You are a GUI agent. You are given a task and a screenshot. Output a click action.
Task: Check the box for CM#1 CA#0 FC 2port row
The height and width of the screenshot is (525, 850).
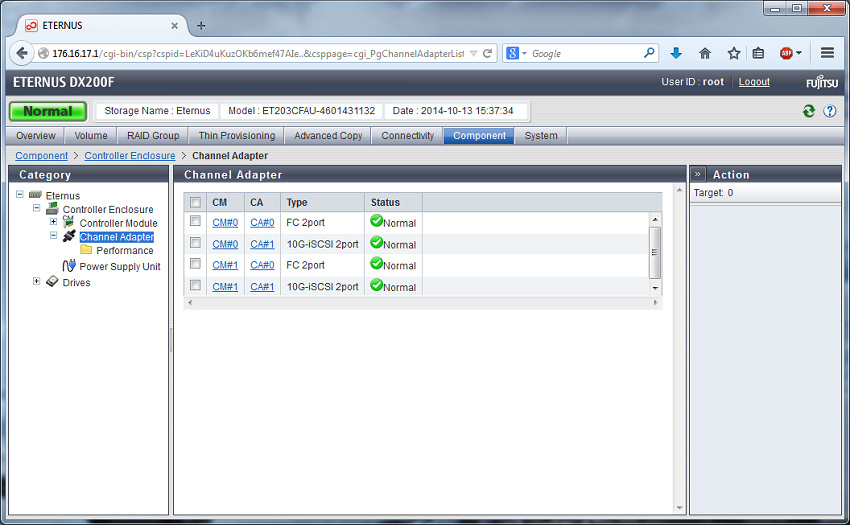click(195, 264)
